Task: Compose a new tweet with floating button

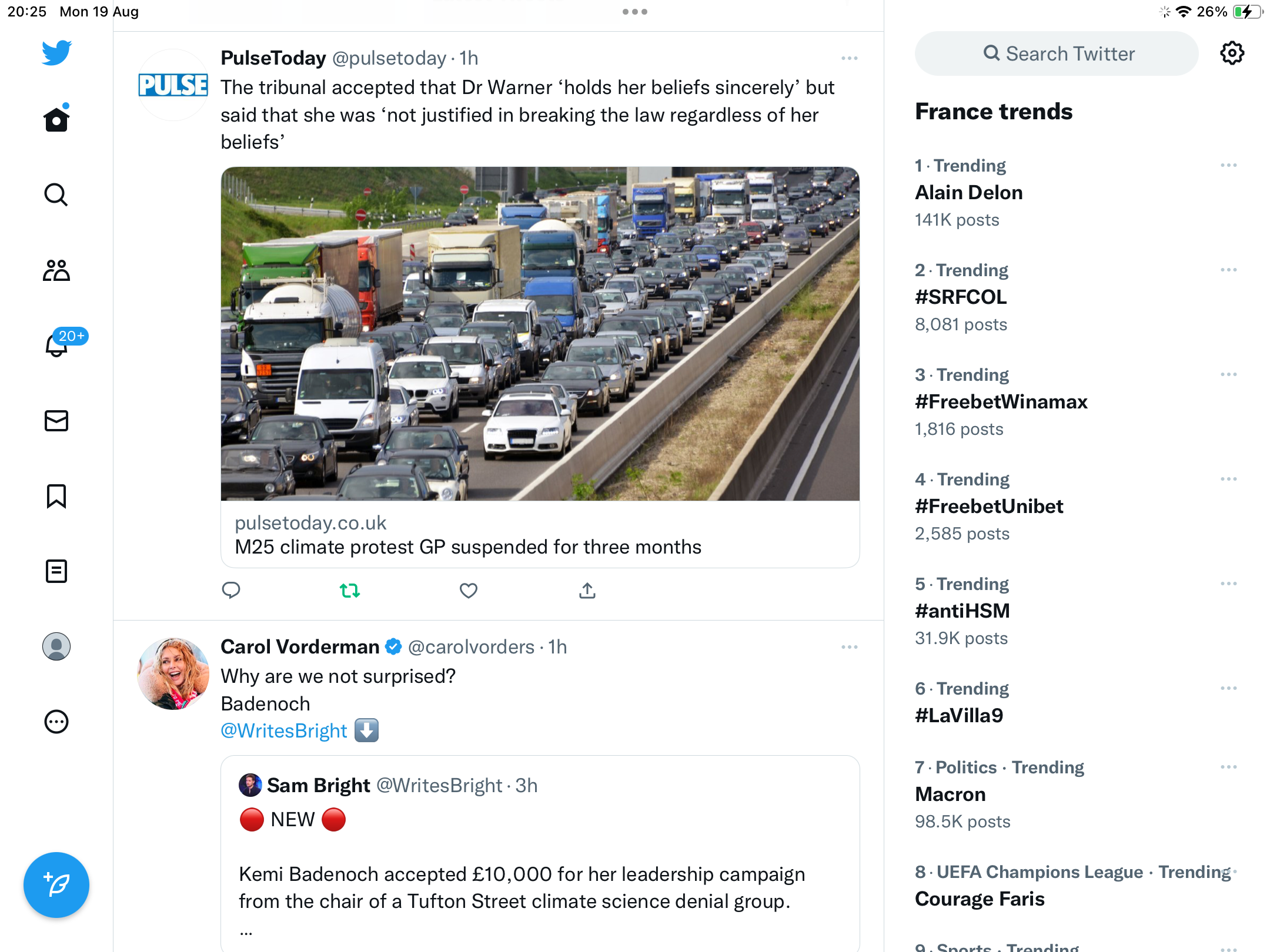Action: (x=56, y=885)
